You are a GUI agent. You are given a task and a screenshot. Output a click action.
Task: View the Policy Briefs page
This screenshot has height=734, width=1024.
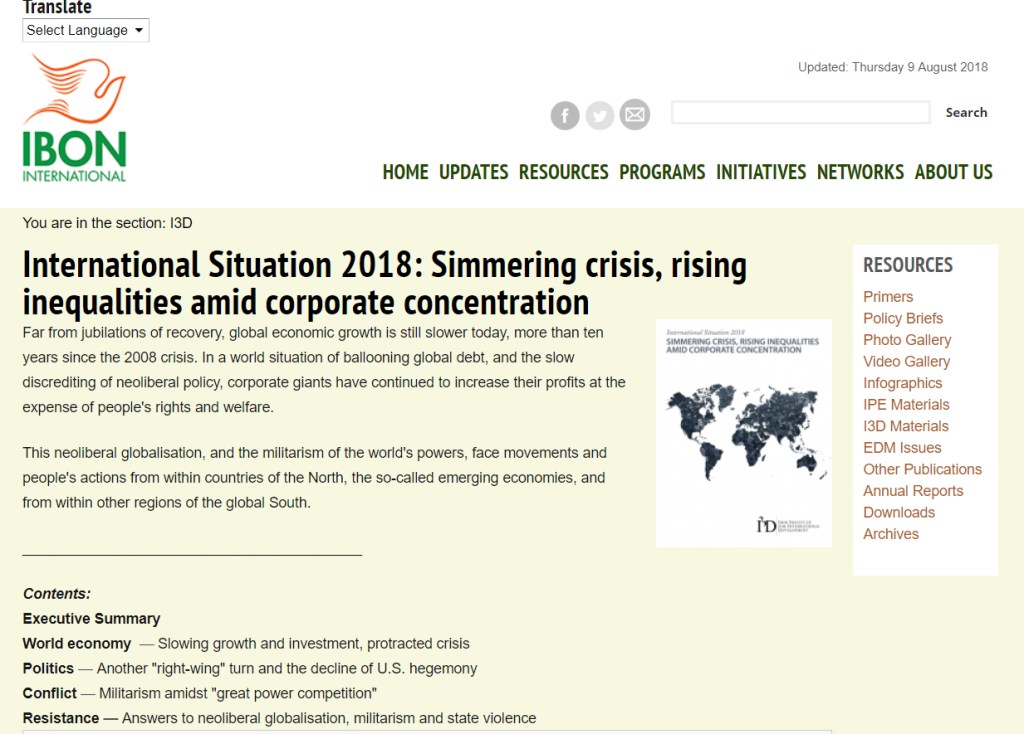tap(903, 318)
